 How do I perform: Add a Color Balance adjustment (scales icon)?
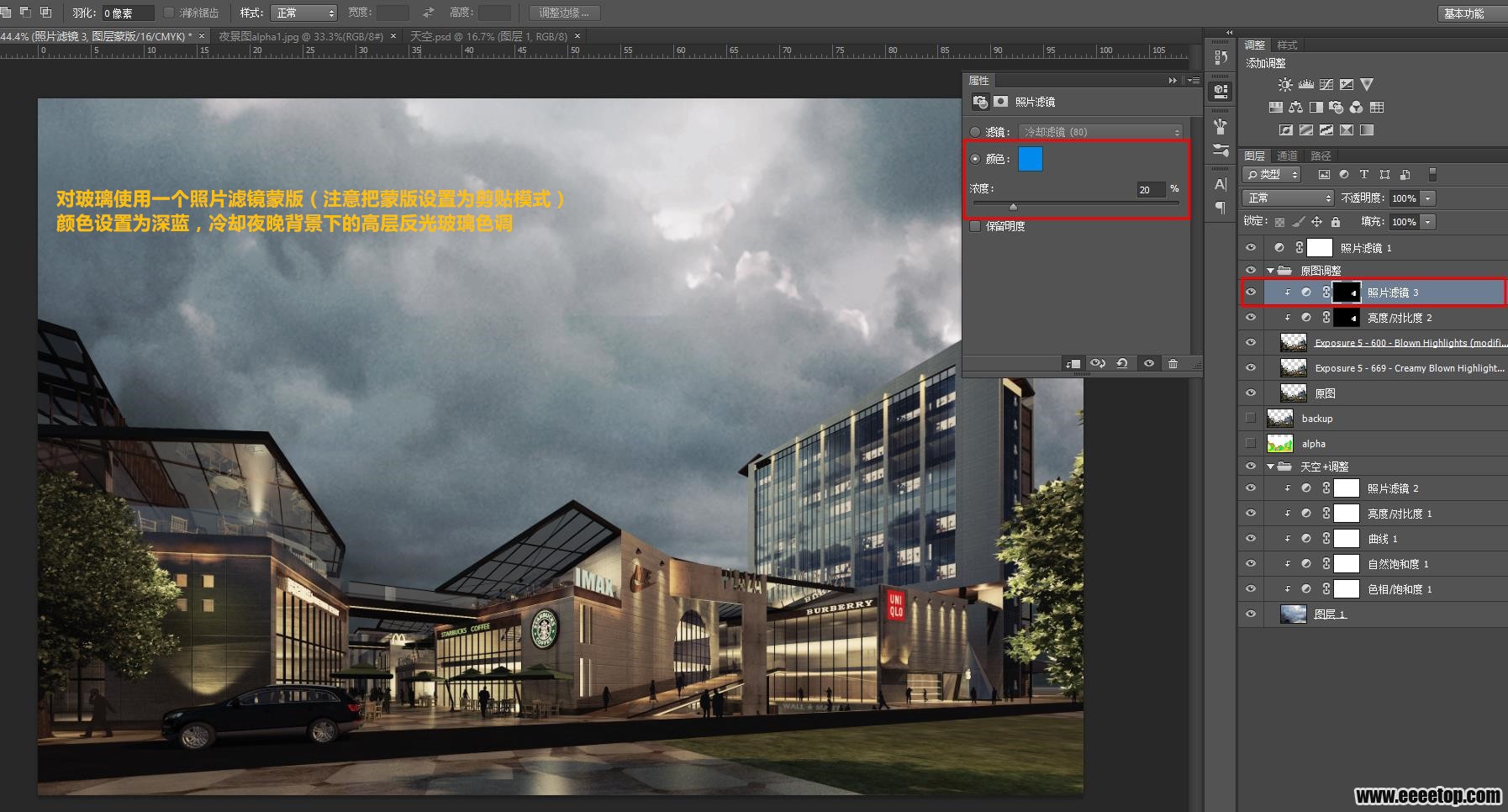pos(1295,107)
